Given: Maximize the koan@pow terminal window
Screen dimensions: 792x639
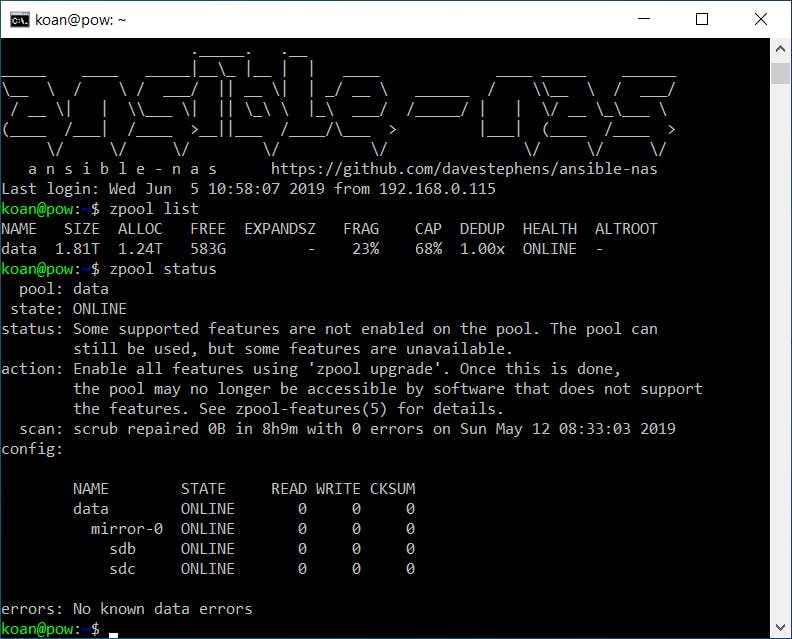Looking at the screenshot, I should click(702, 19).
